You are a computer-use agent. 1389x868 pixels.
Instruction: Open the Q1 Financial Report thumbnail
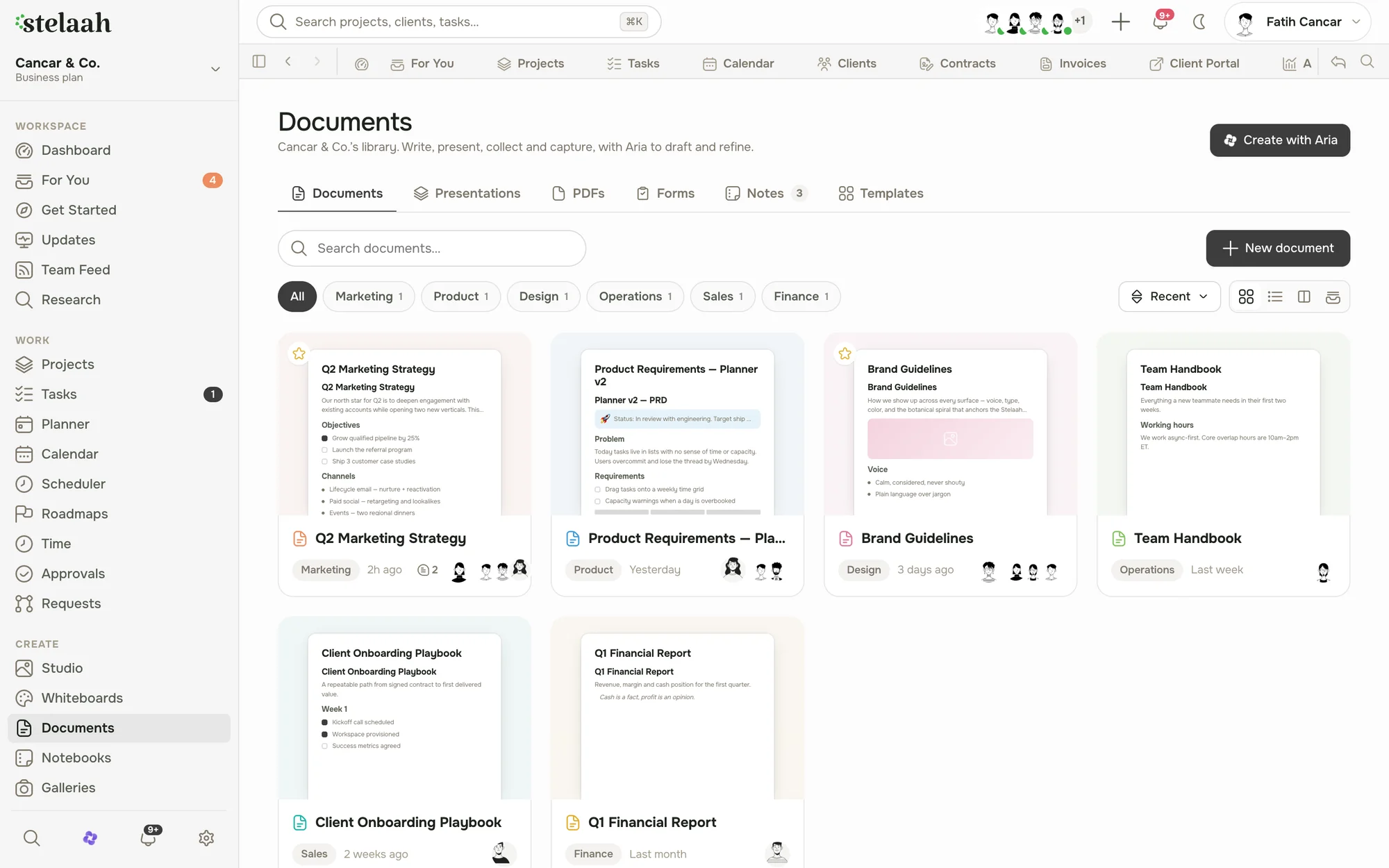pyautogui.click(x=677, y=708)
